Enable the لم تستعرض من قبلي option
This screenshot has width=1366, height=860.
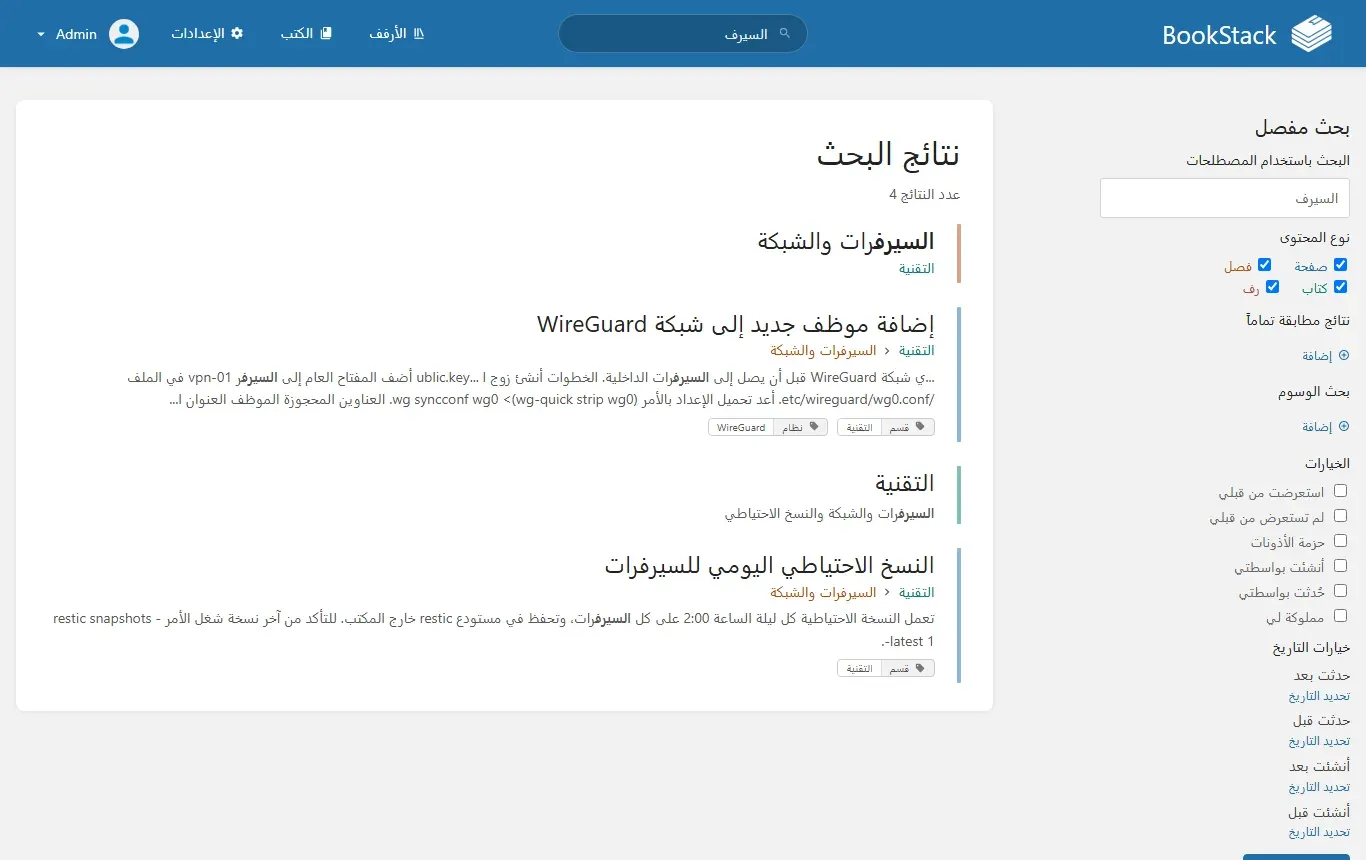(x=1341, y=516)
